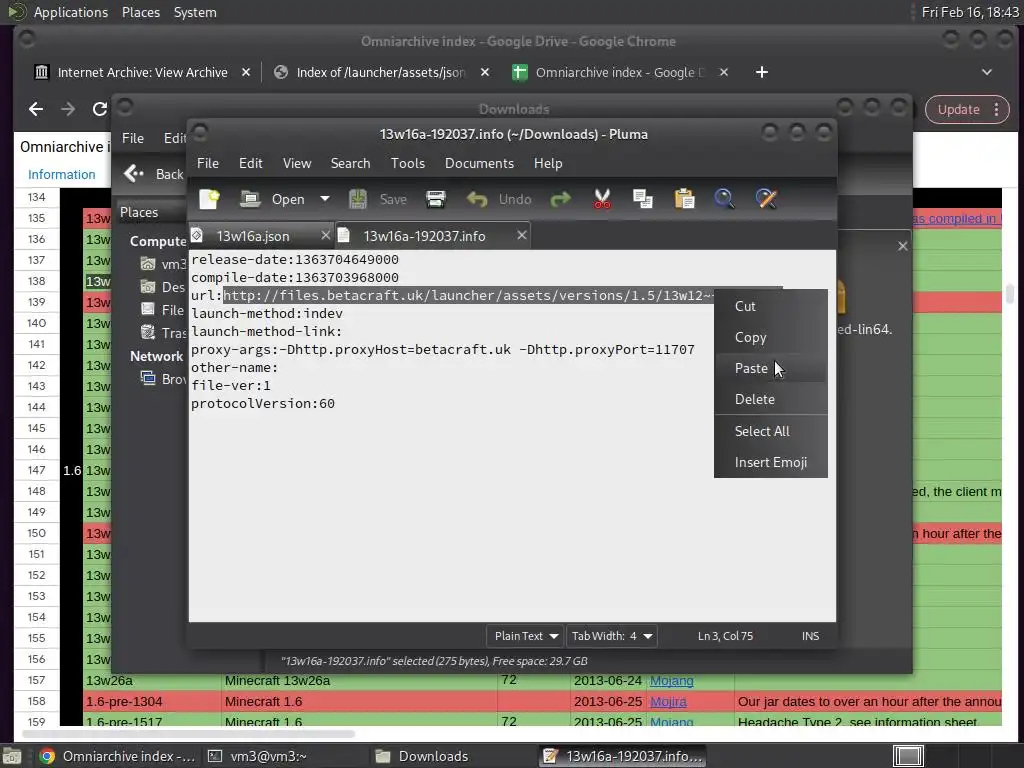Image resolution: width=1024 pixels, height=768 pixels.
Task: Choose Delete from the context menu
Action: tap(771, 399)
